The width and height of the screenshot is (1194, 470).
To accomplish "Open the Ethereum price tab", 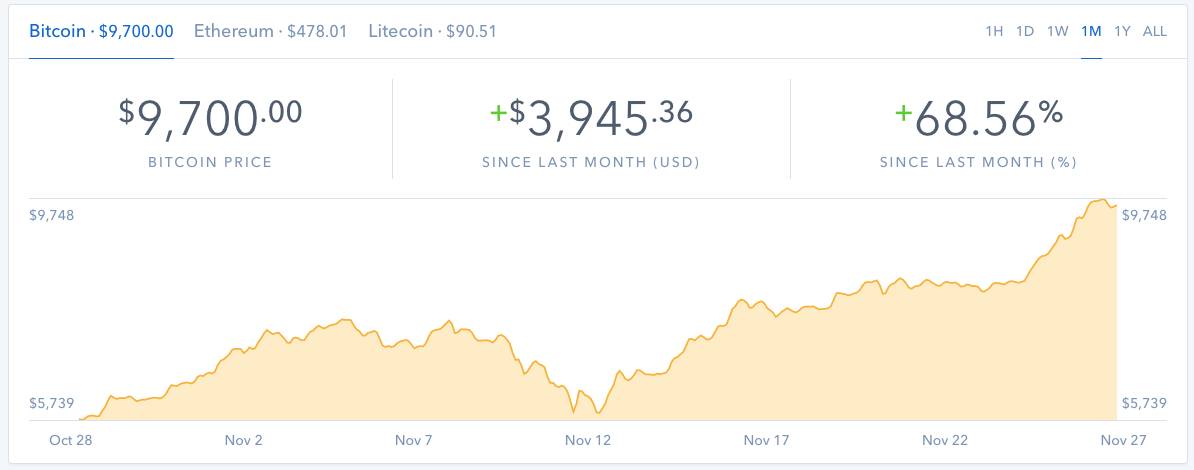I will (x=270, y=31).
